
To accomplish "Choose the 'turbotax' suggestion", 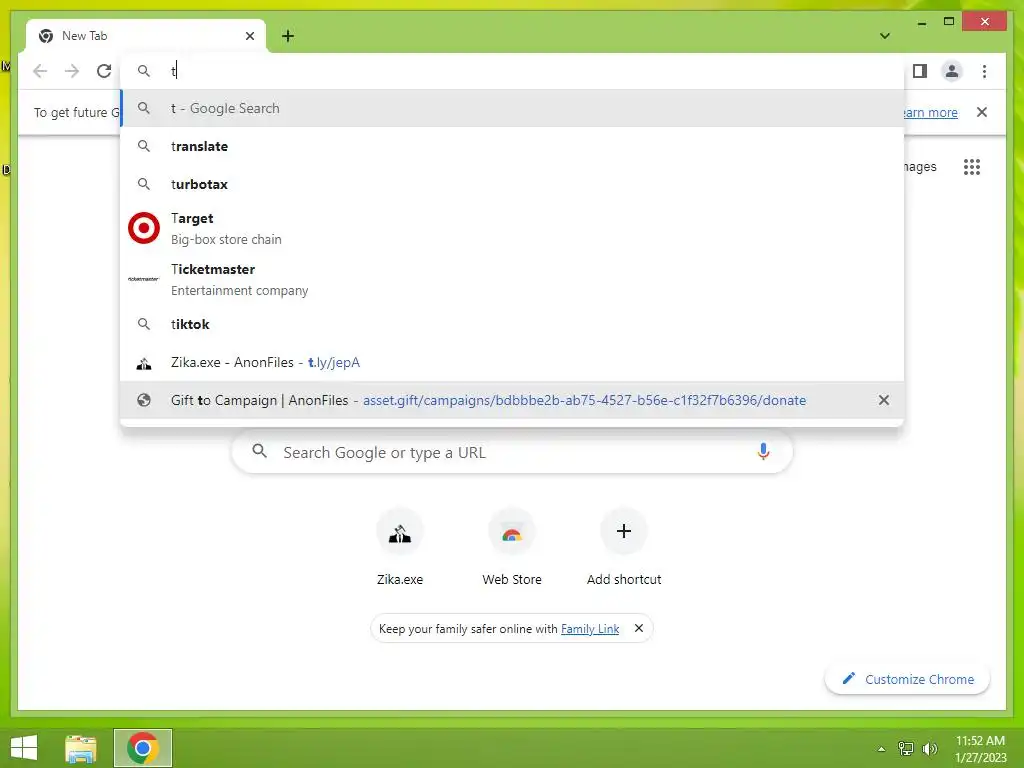I will [x=512, y=184].
